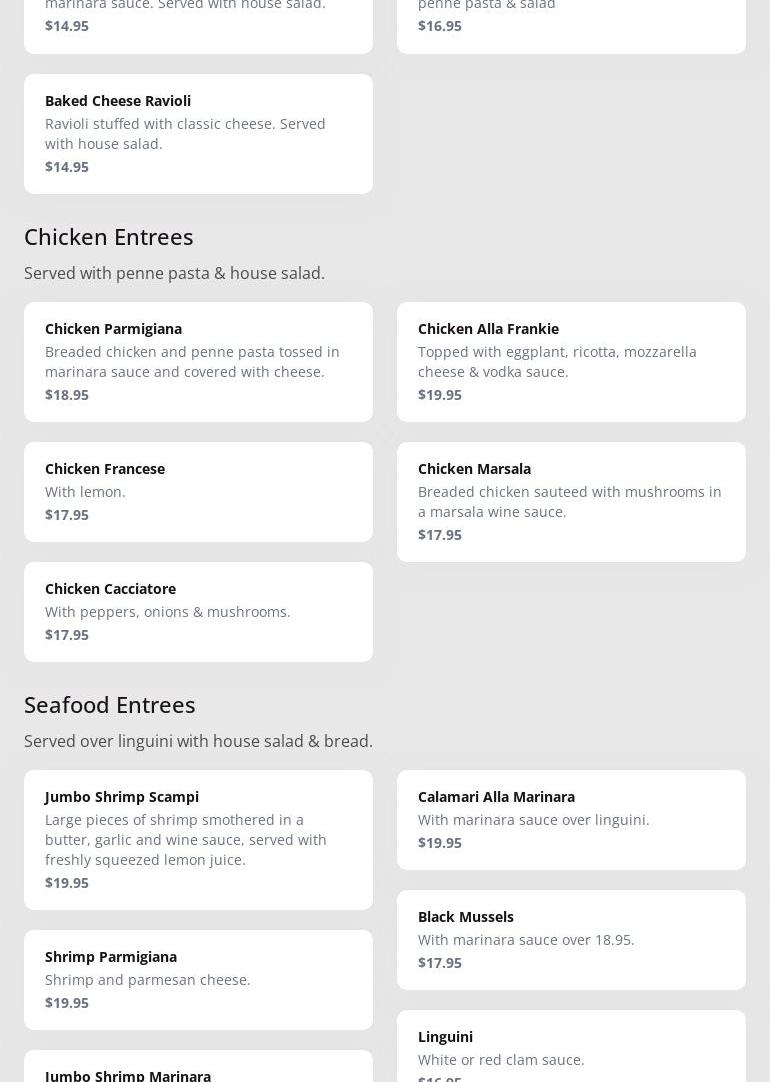Viewport: 770px width, 1082px height.
Task: Pick the Jumbo Shrimp Scampi entree
Action: tap(198, 839)
